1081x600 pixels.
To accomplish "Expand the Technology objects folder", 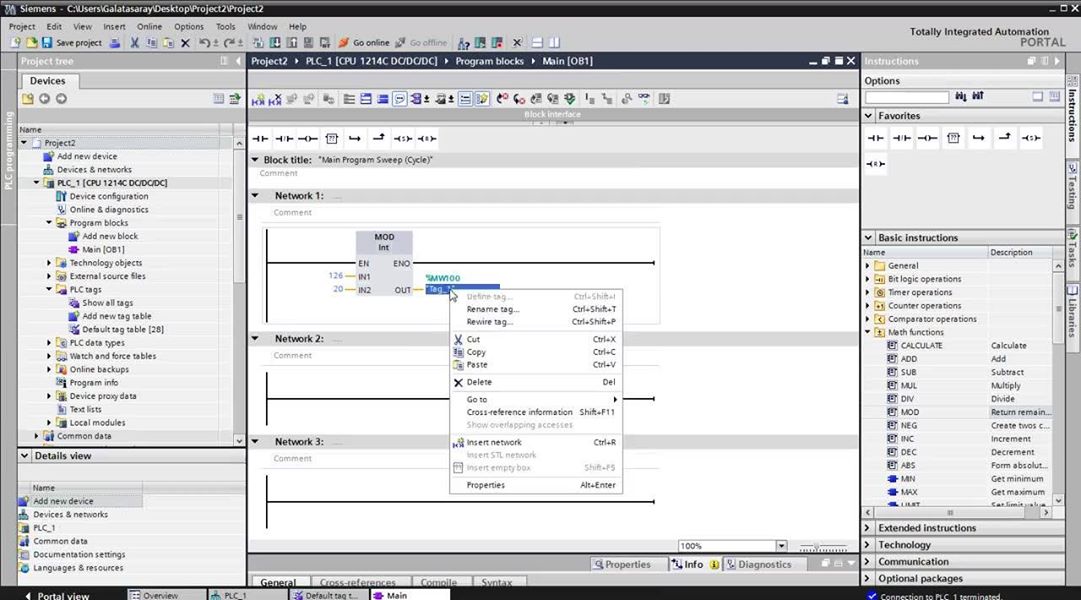I will 49,263.
